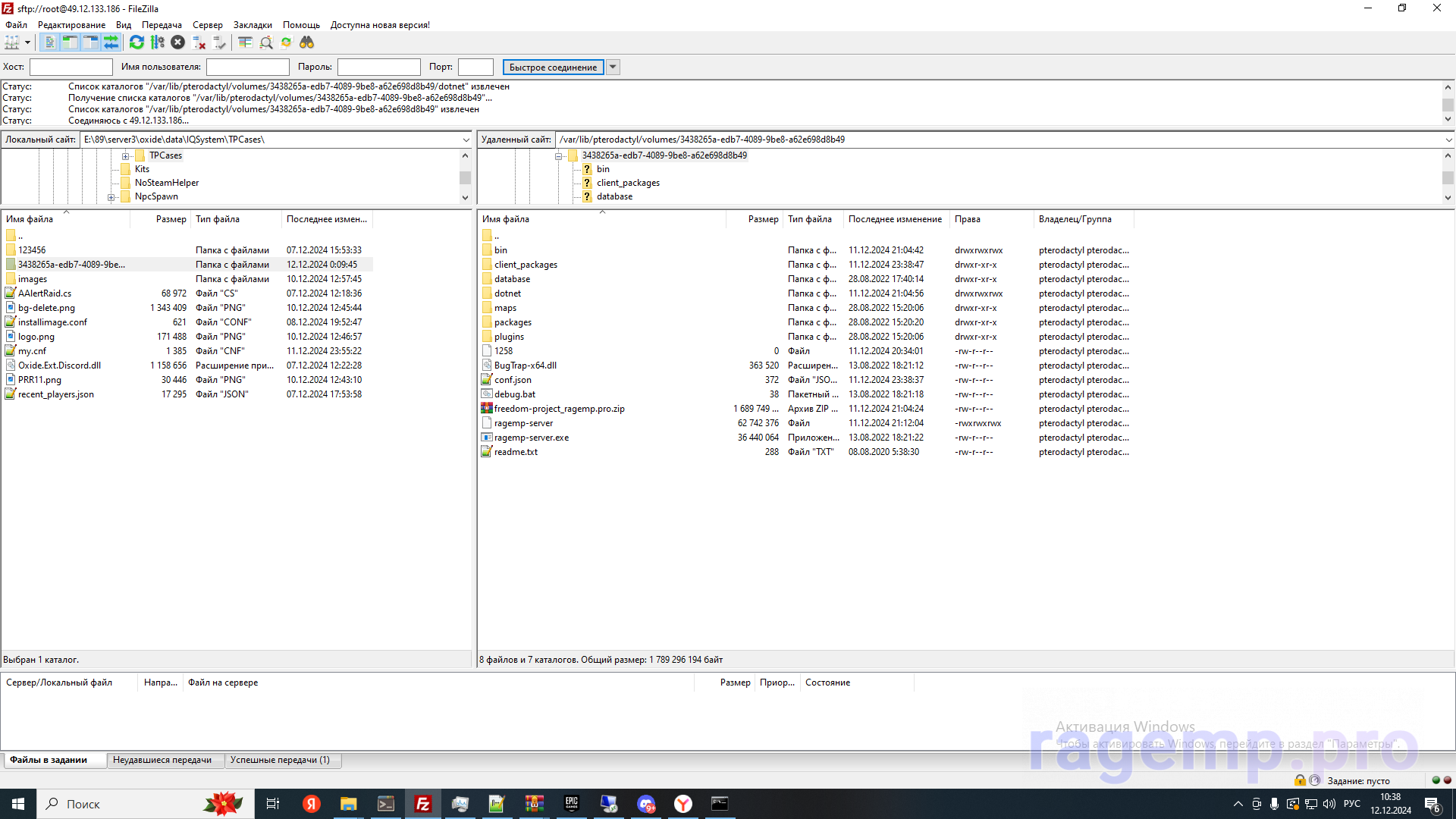Disconnect from the current server
Screen dimensions: 1456x819
(199, 42)
